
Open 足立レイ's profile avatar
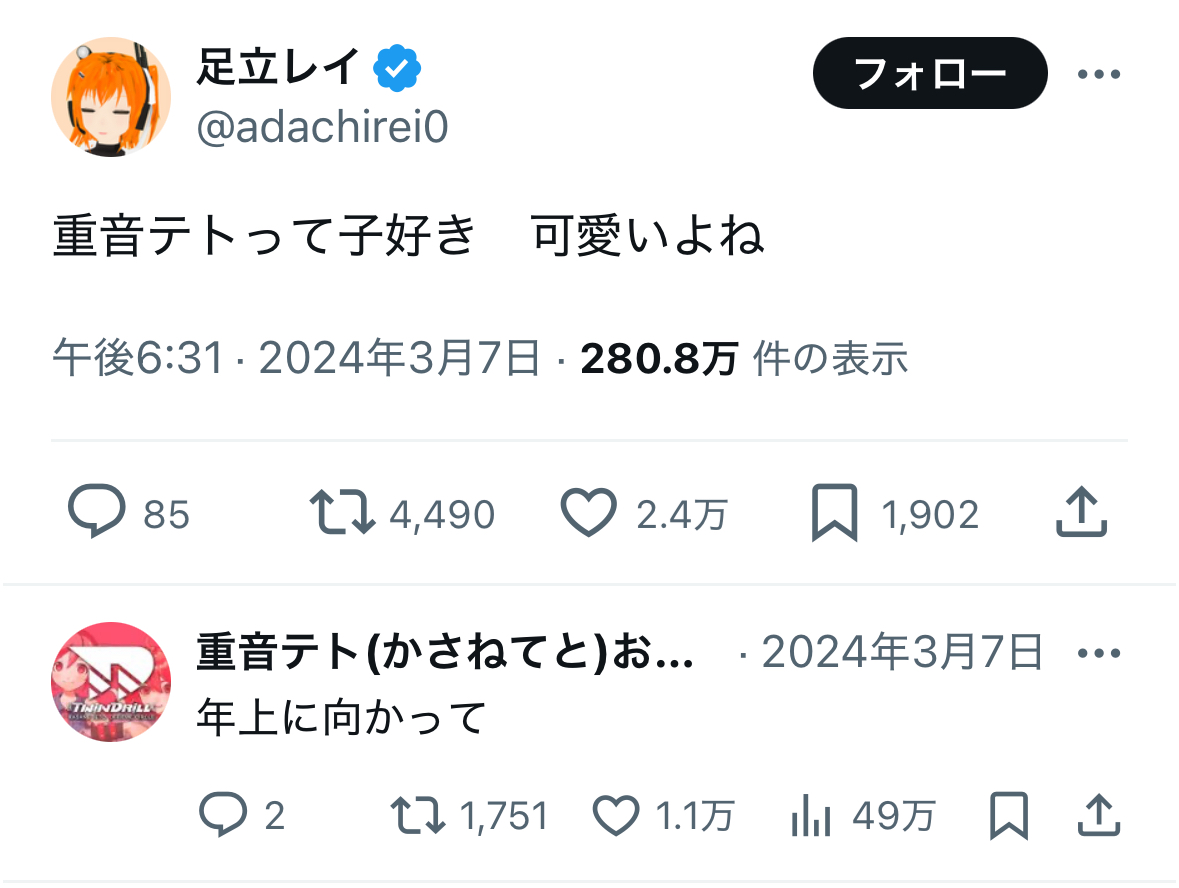111,98
